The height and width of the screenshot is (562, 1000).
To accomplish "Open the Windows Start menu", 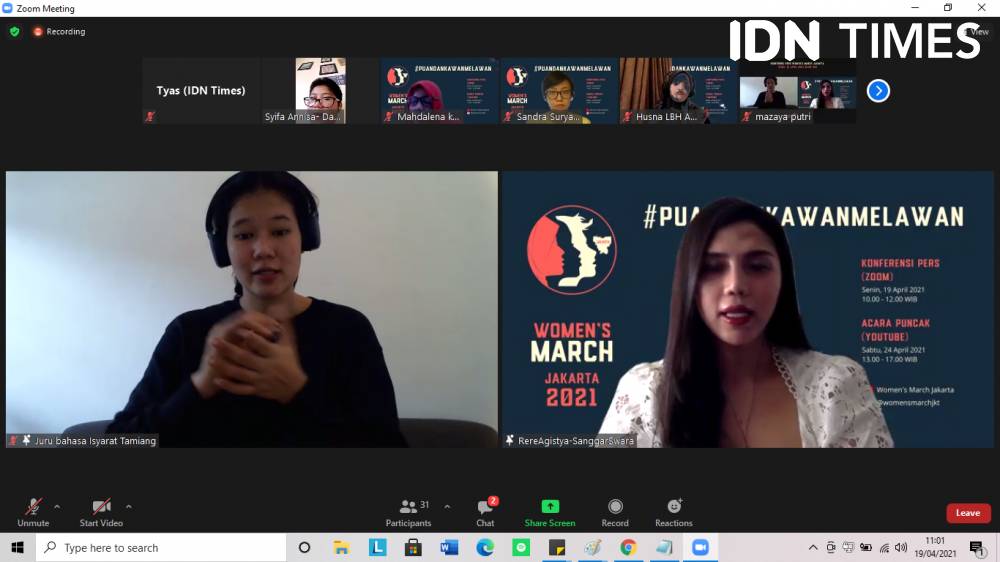I will (17, 547).
